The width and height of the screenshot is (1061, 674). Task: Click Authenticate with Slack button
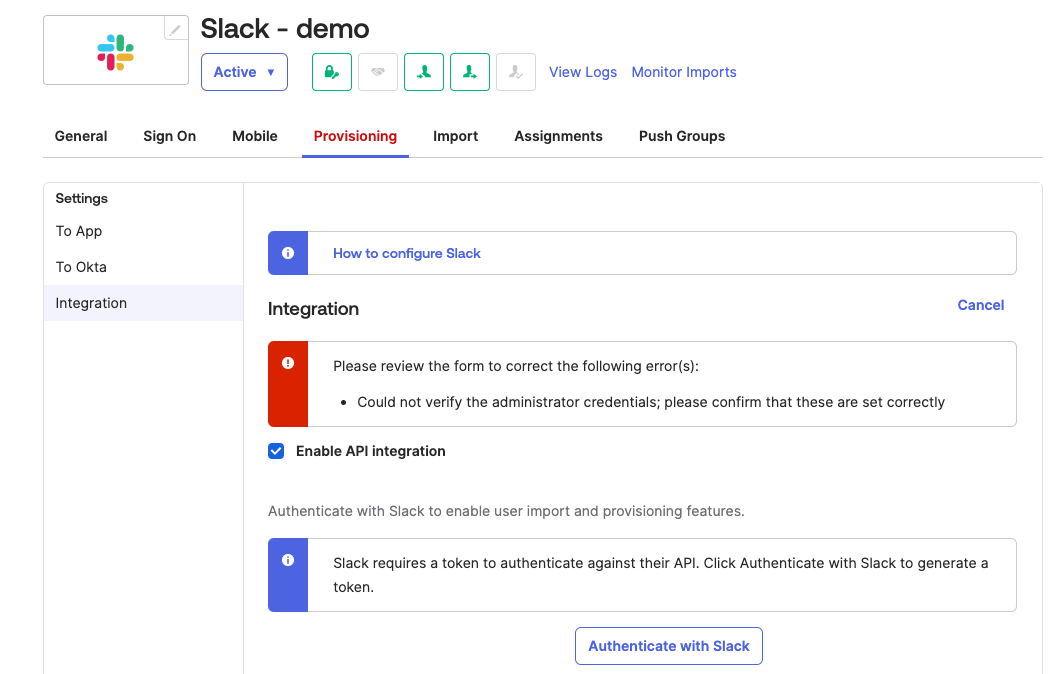(x=669, y=646)
